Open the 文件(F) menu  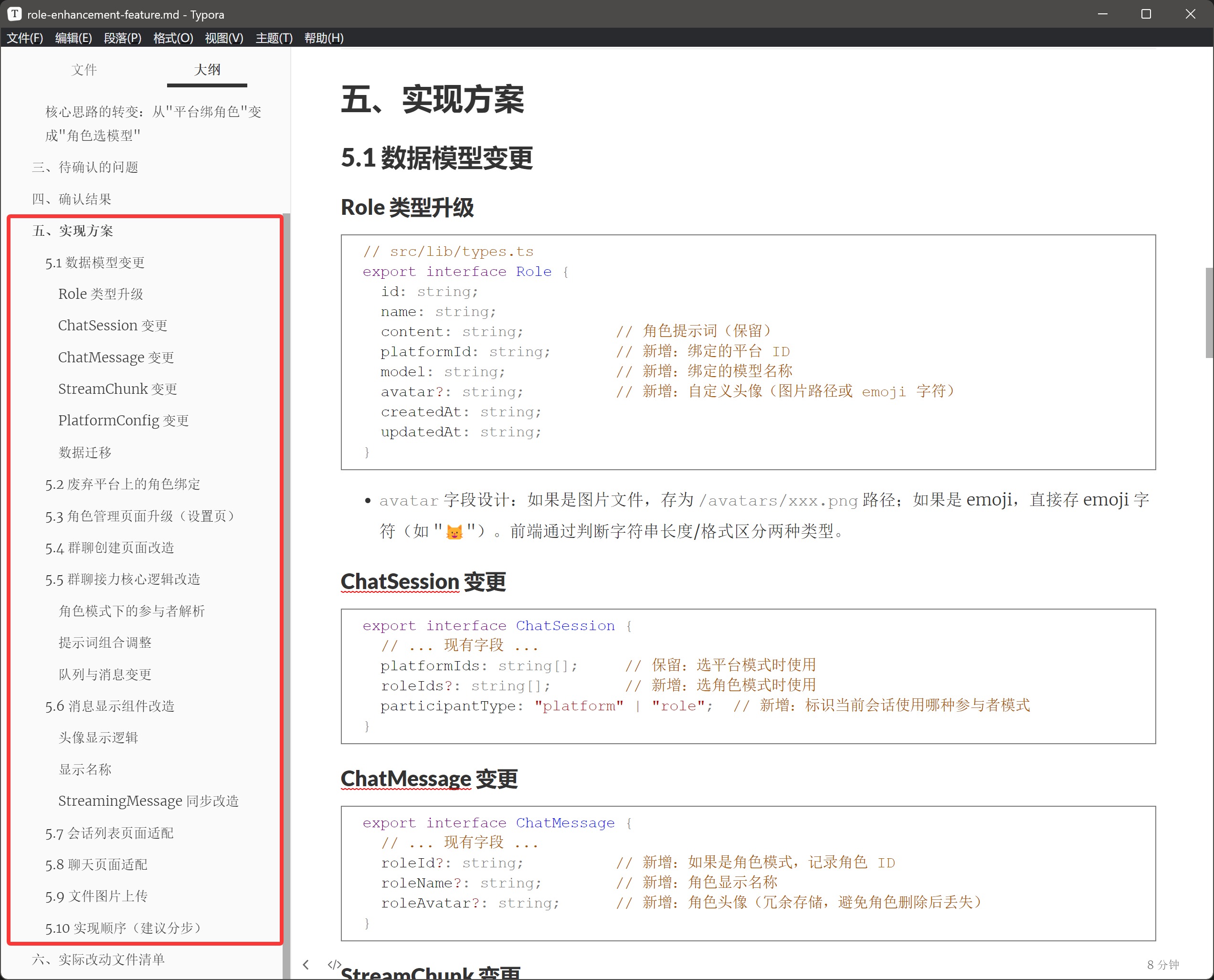click(25, 38)
